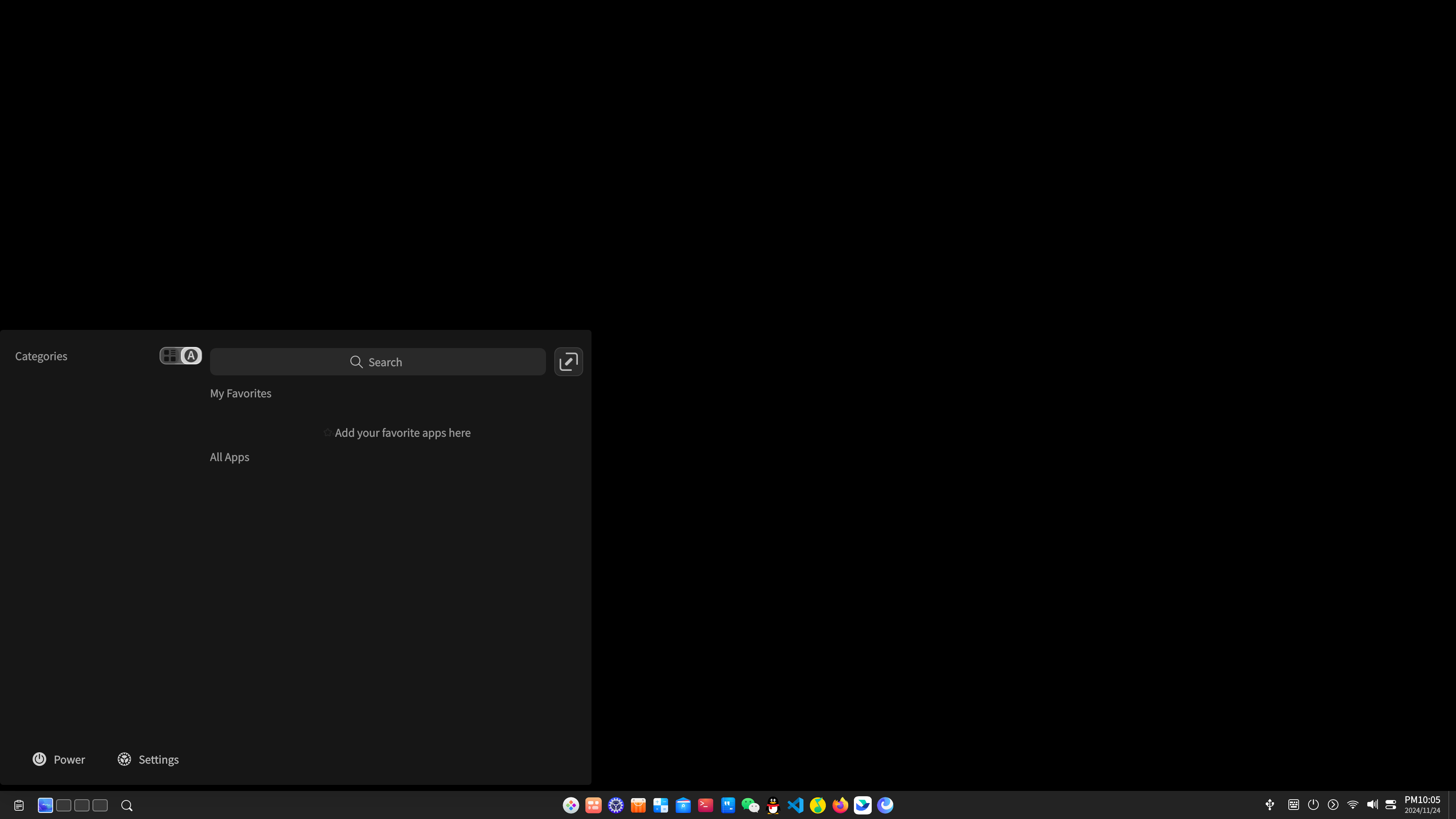Open the blue Text Editor quote icon

pyautogui.click(x=728, y=805)
